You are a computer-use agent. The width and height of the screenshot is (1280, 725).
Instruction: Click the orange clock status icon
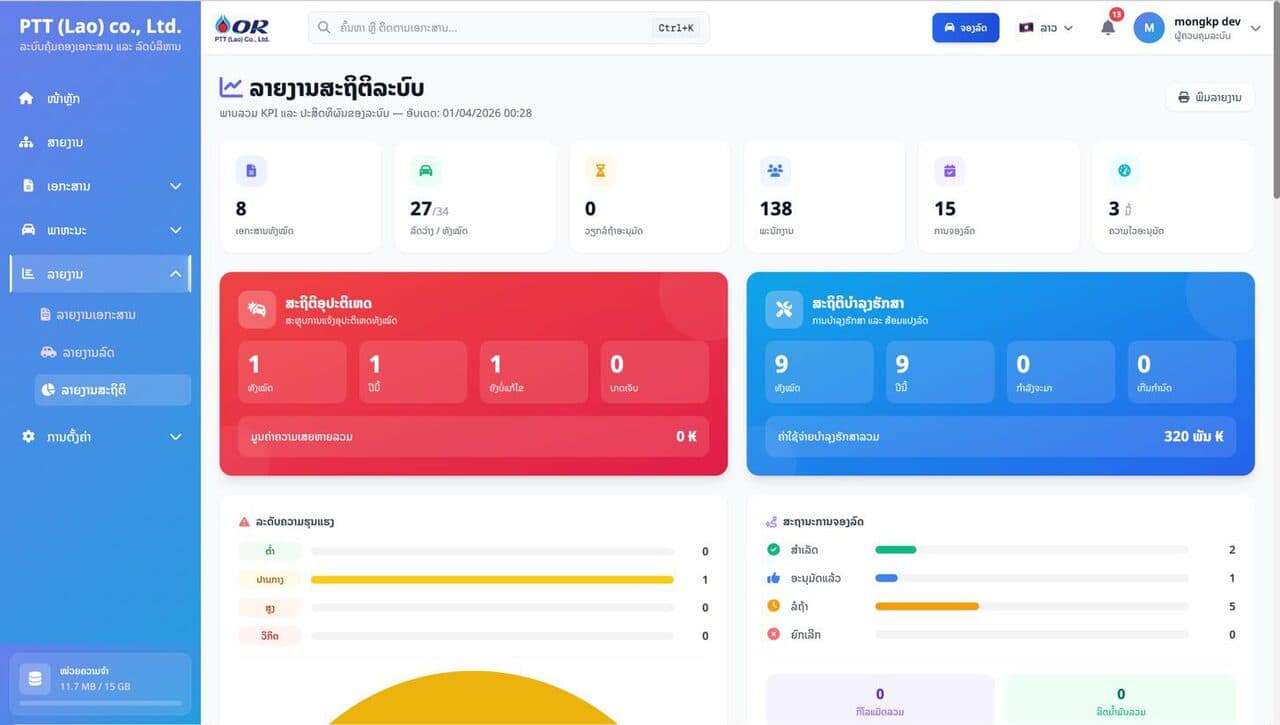tap(773, 606)
